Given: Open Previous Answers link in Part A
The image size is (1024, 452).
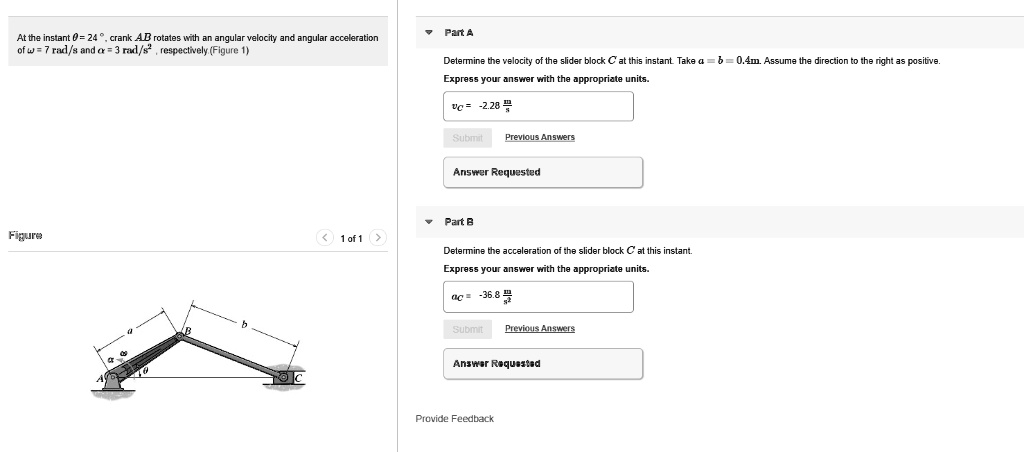Looking at the screenshot, I should pos(539,137).
